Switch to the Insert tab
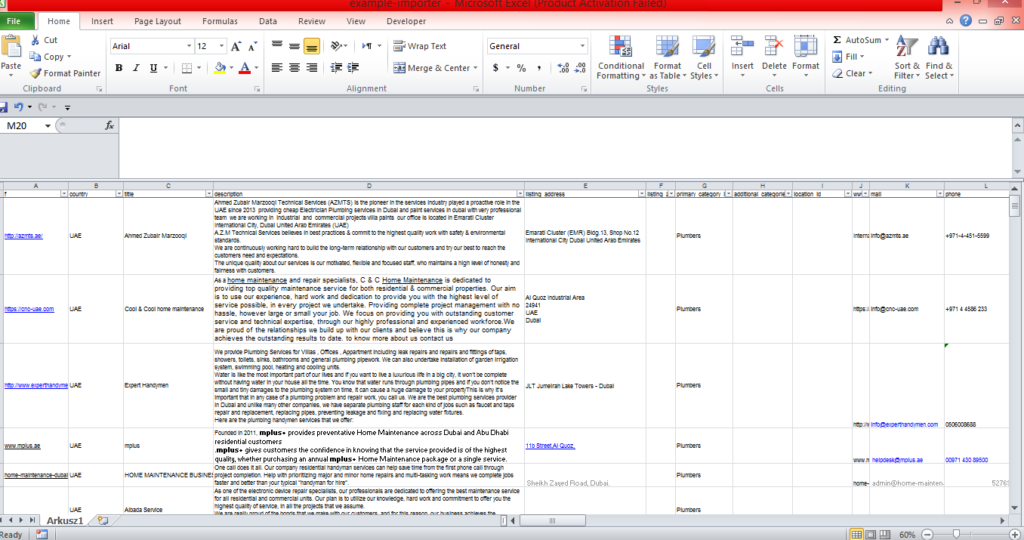1024x540 pixels. 102,21
